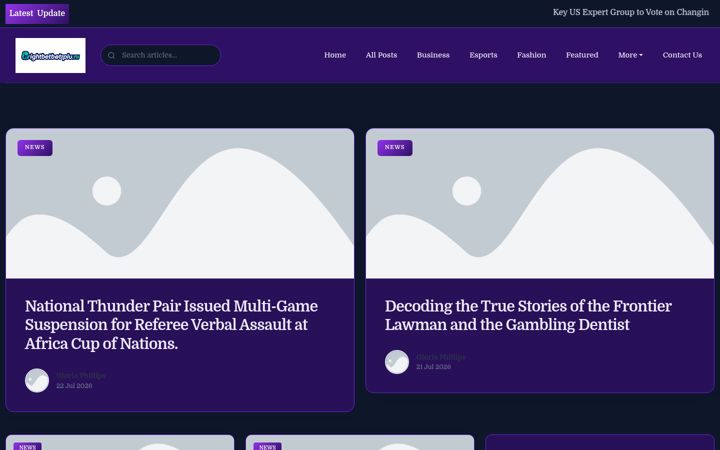
Task: Click author avatar on National Thunder Pair card
Action: click(37, 381)
